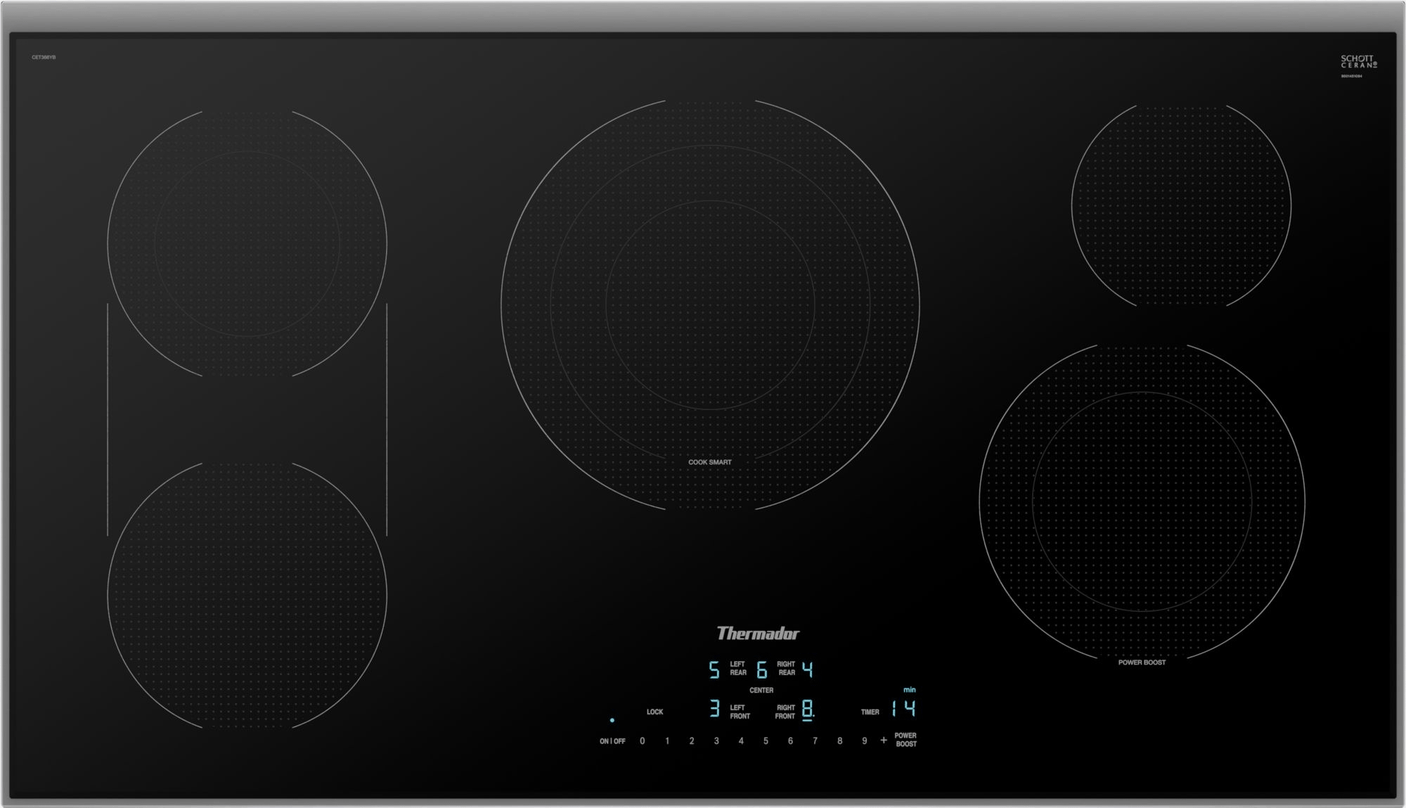Tap heat level 7 on number row
This screenshot has height=808, width=1406.
point(815,741)
